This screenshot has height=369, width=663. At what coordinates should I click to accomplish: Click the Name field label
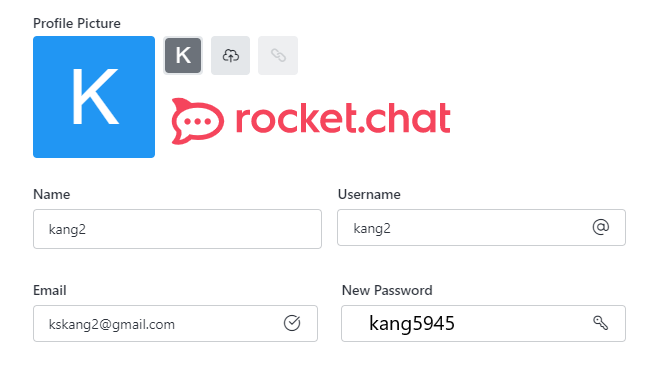tap(52, 194)
